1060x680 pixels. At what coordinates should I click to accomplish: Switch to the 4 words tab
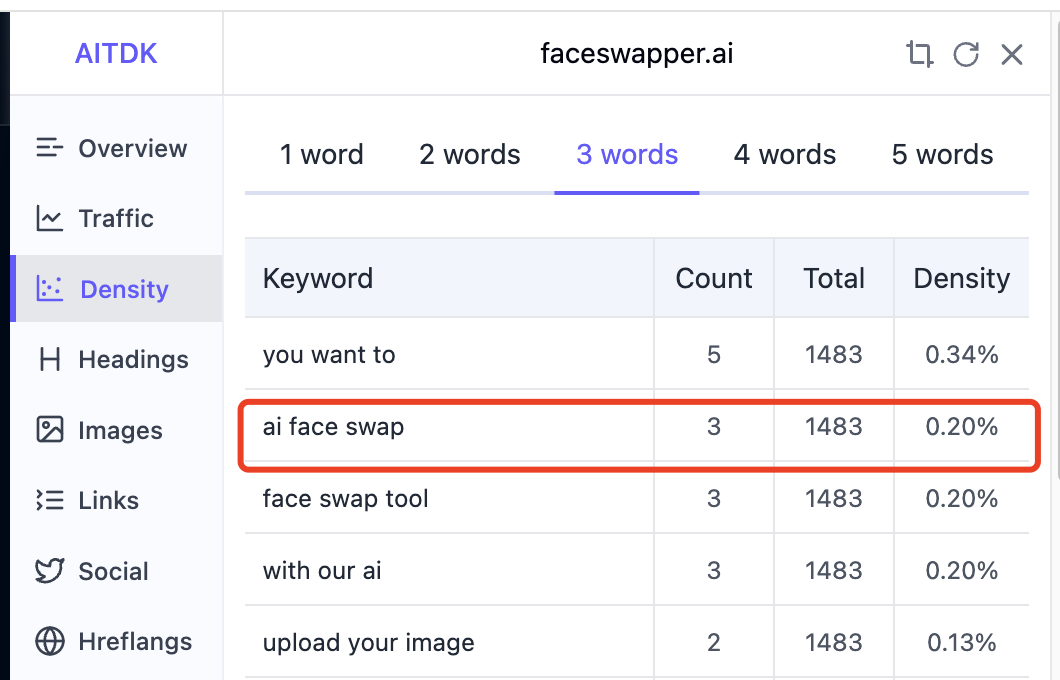coord(785,155)
